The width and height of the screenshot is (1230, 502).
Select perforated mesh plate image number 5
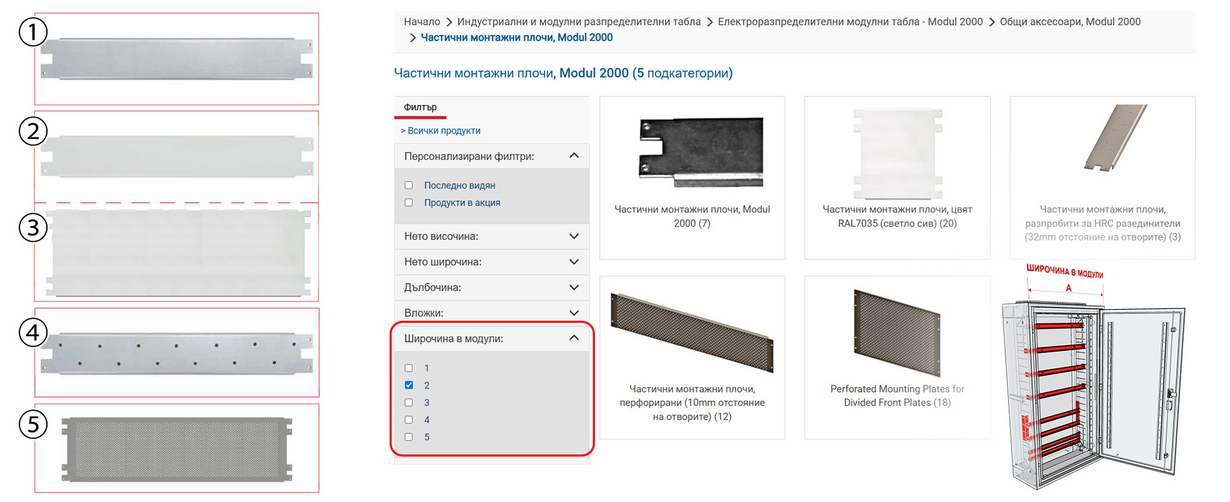coord(176,448)
